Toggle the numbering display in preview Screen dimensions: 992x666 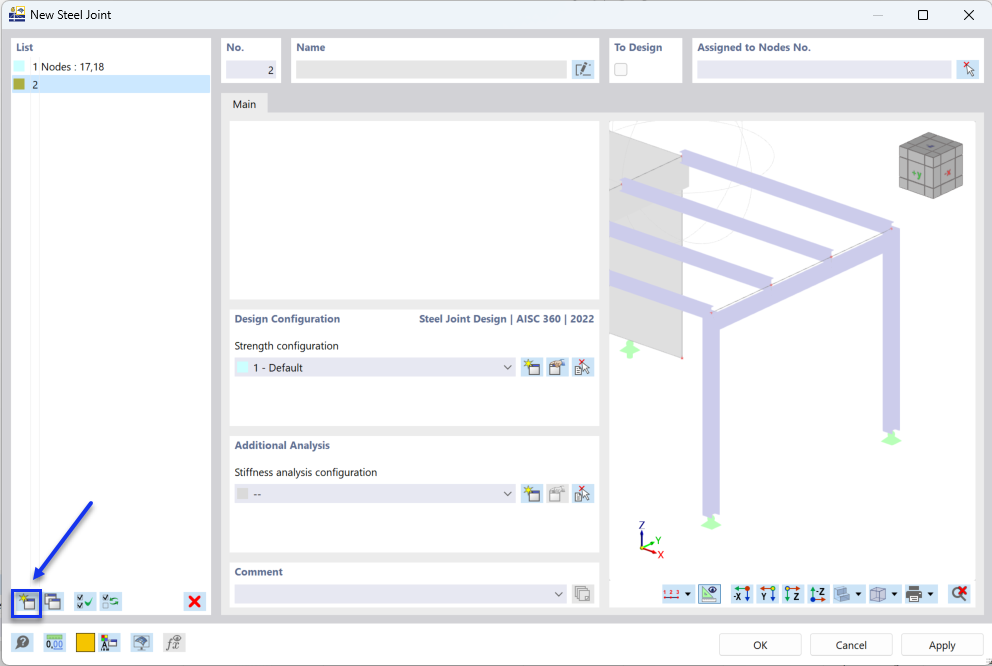[x=671, y=594]
